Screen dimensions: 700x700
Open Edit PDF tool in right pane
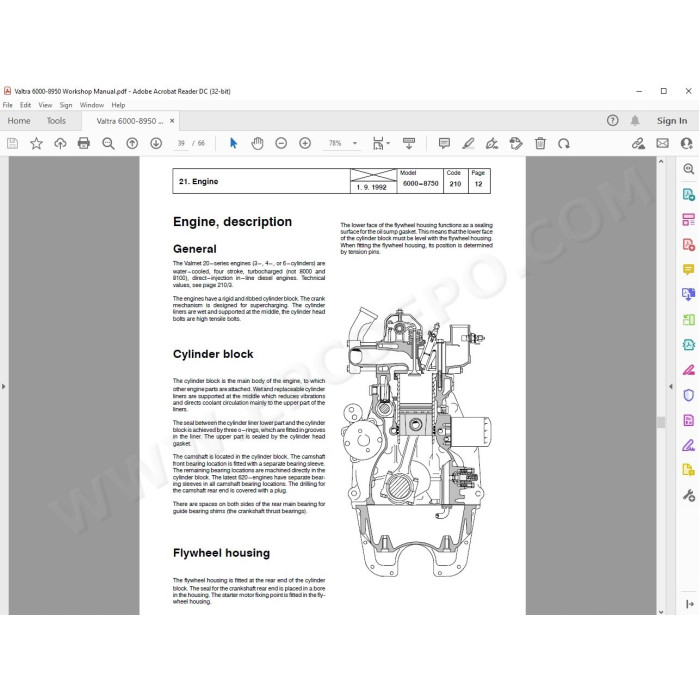tap(688, 219)
